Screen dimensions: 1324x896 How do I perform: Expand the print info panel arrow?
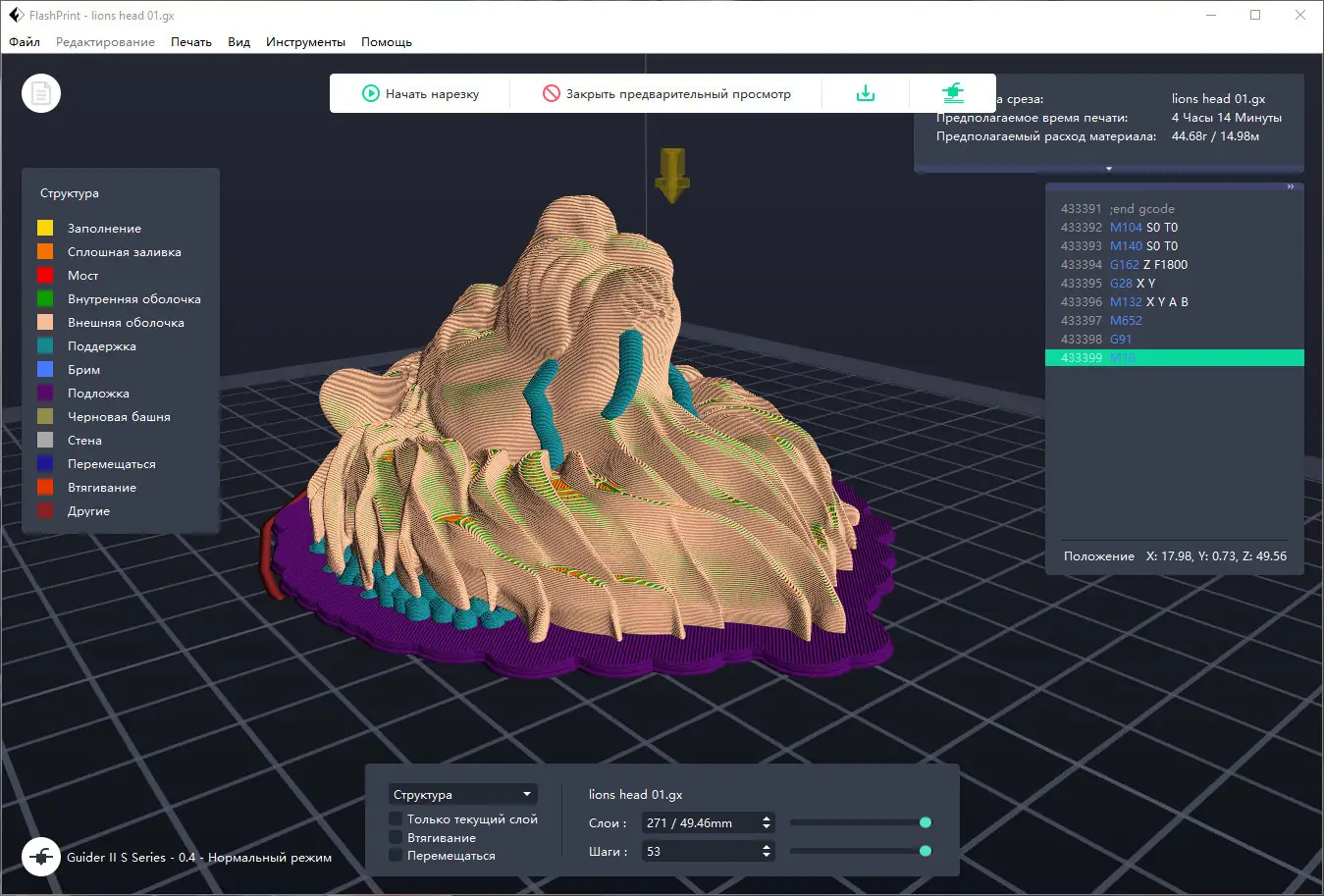1108,169
